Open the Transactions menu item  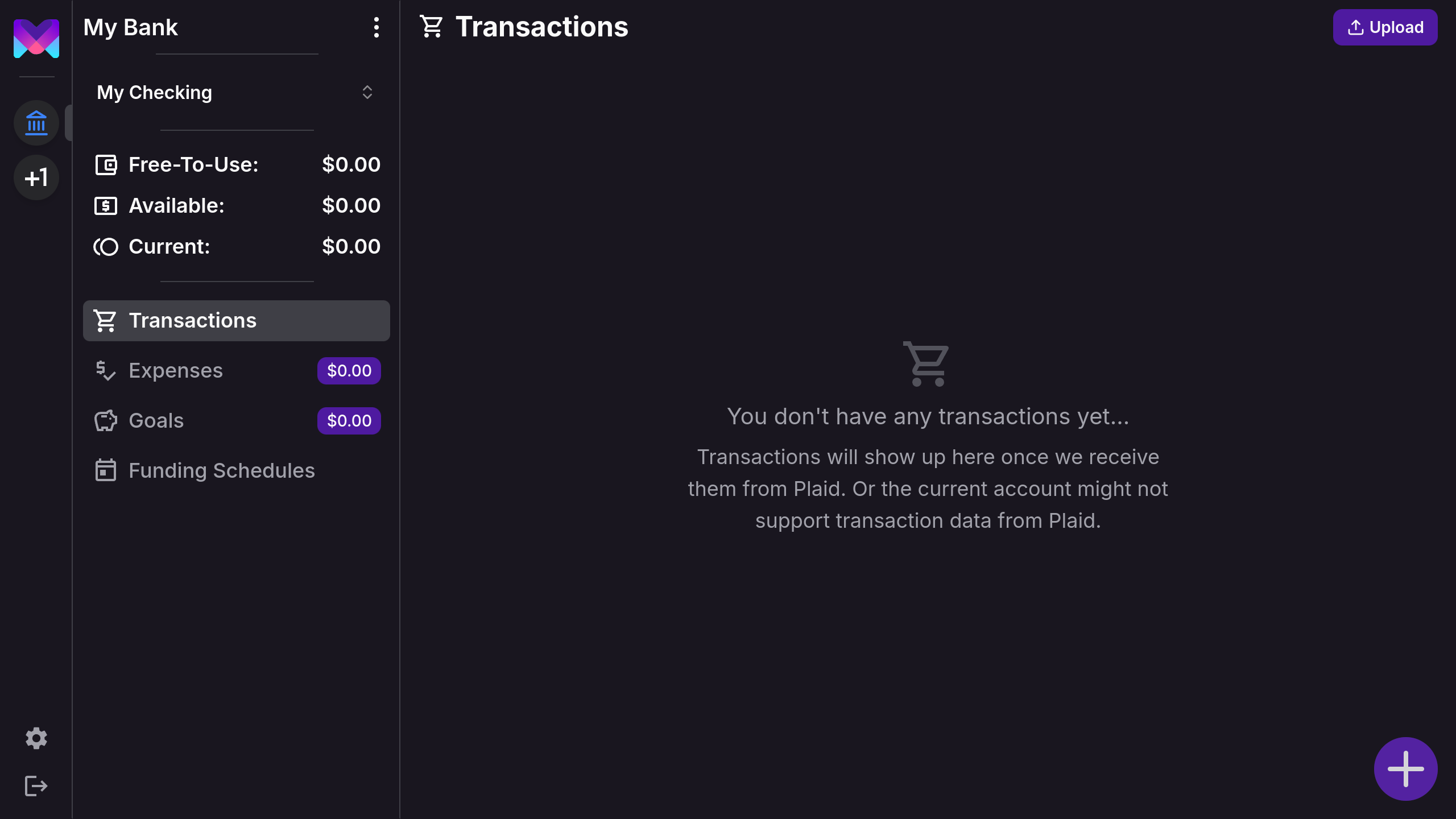coord(237,321)
